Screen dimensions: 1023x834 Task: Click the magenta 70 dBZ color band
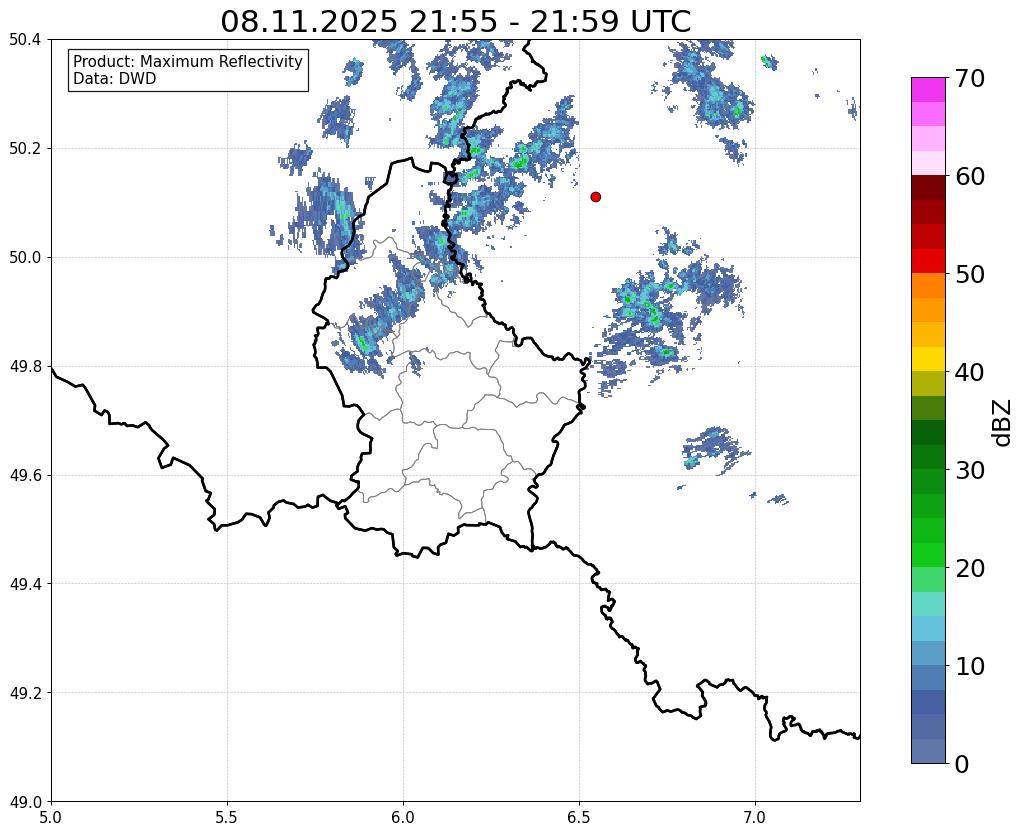[x=928, y=90]
